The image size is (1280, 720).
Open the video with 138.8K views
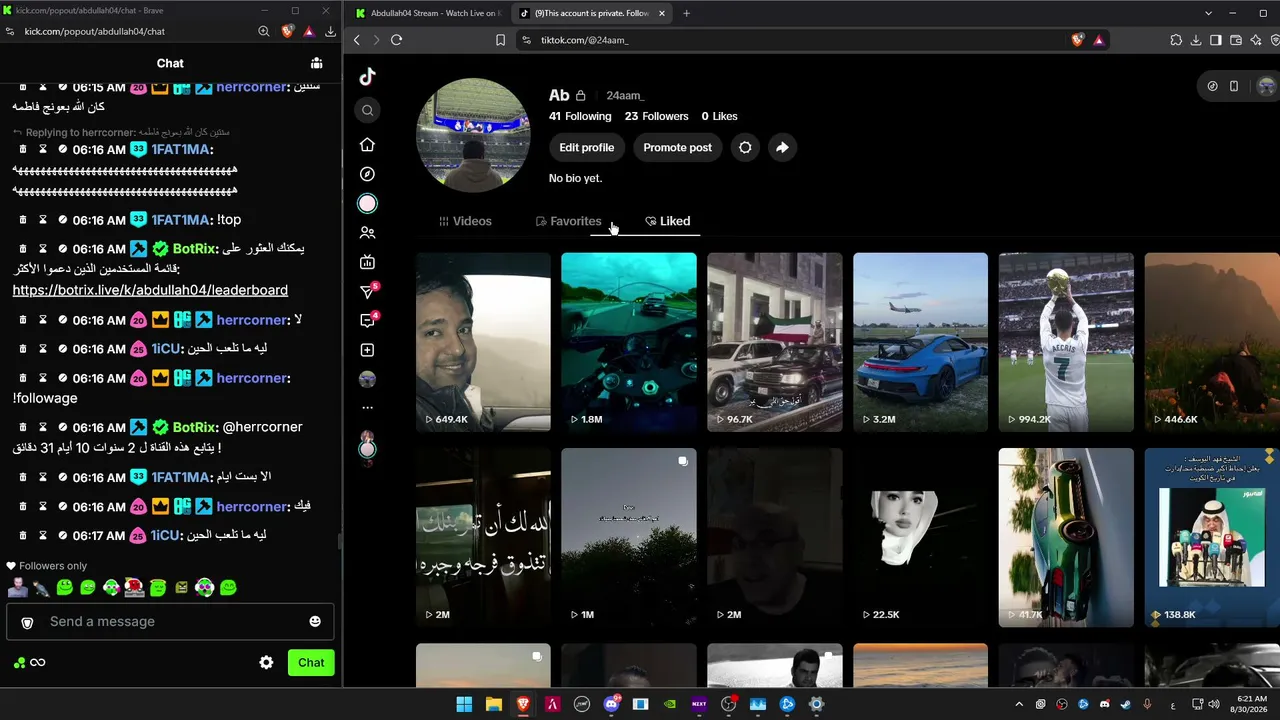coord(1212,538)
